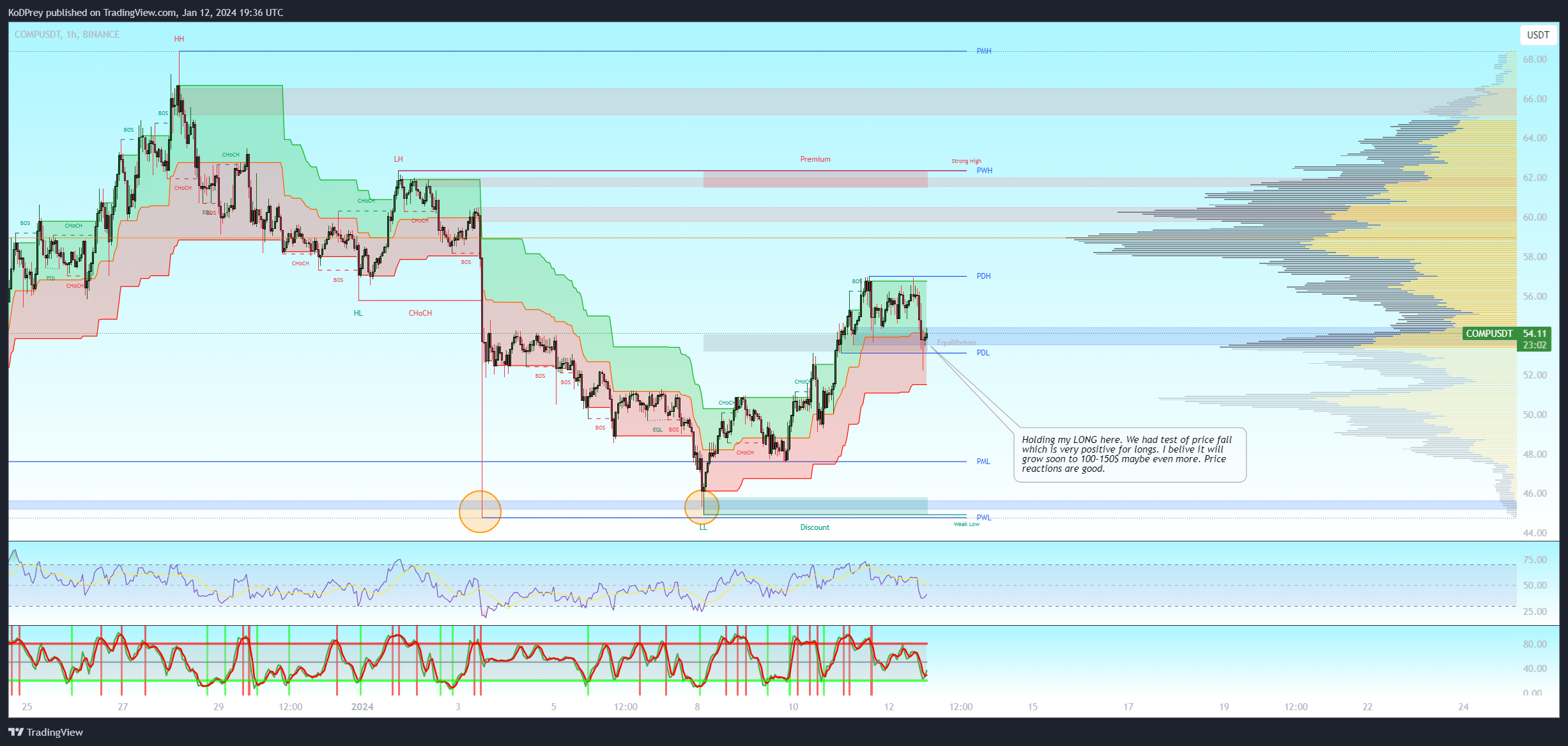Click the 22 date label on time axis
Image resolution: width=1568 pixels, height=746 pixels.
pyautogui.click(x=1367, y=707)
